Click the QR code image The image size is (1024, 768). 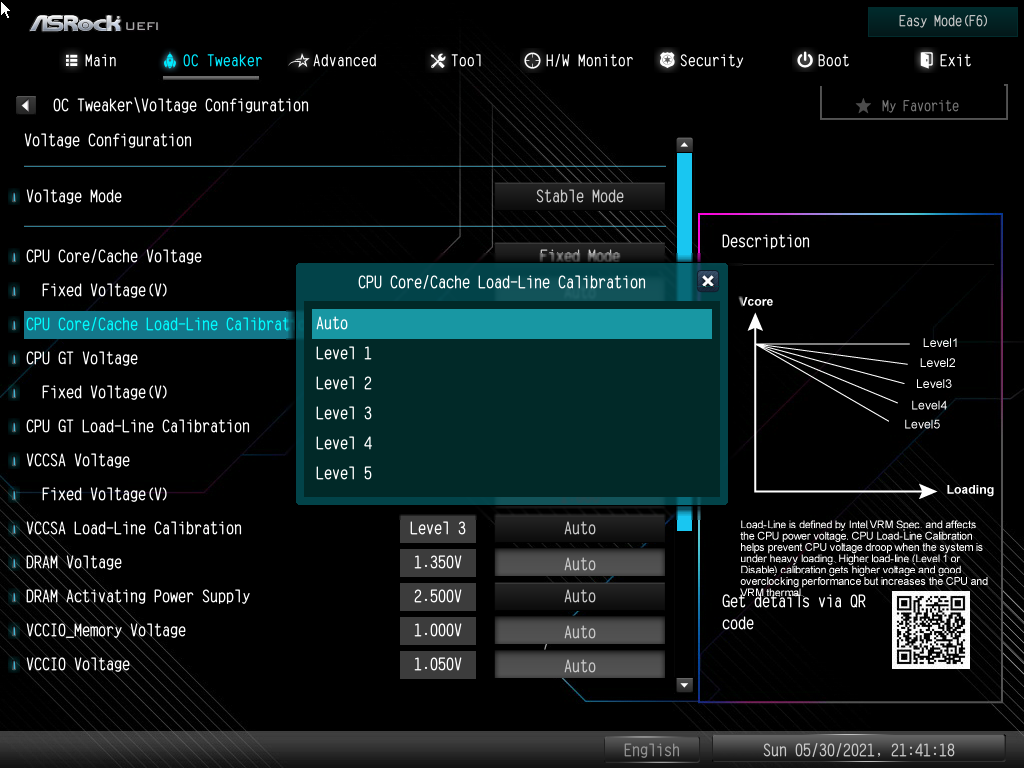pyautogui.click(x=930, y=630)
